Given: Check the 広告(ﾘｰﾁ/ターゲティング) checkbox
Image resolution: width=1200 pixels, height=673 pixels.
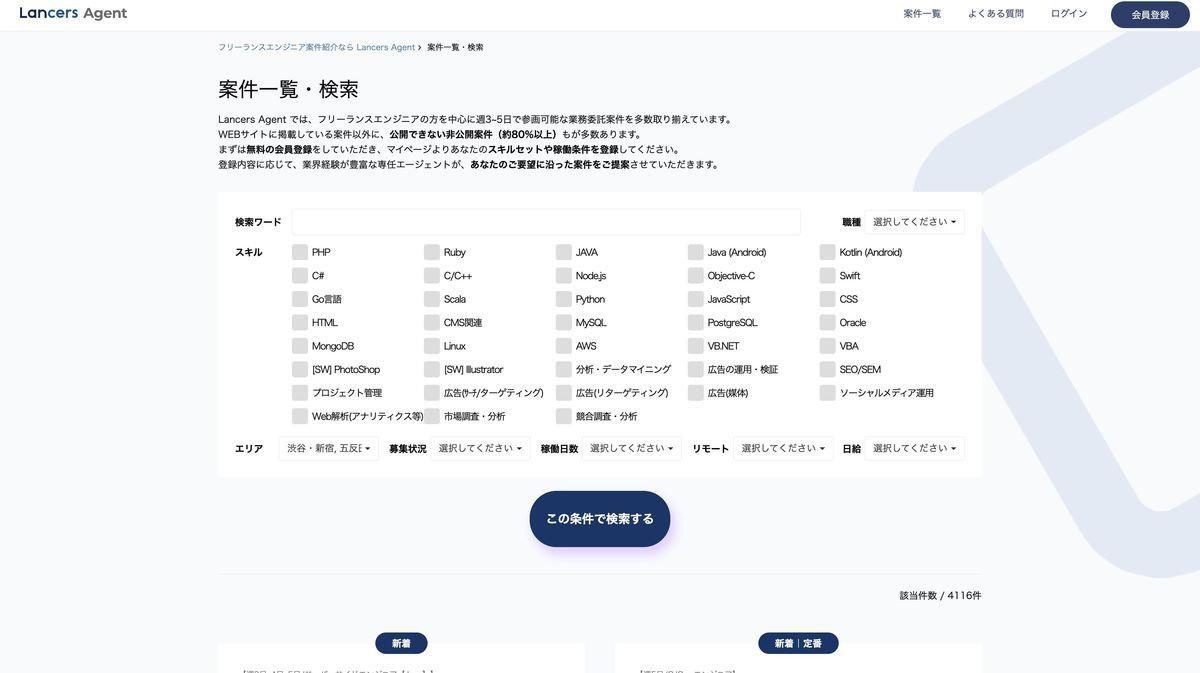Looking at the screenshot, I should pyautogui.click(x=432, y=393).
